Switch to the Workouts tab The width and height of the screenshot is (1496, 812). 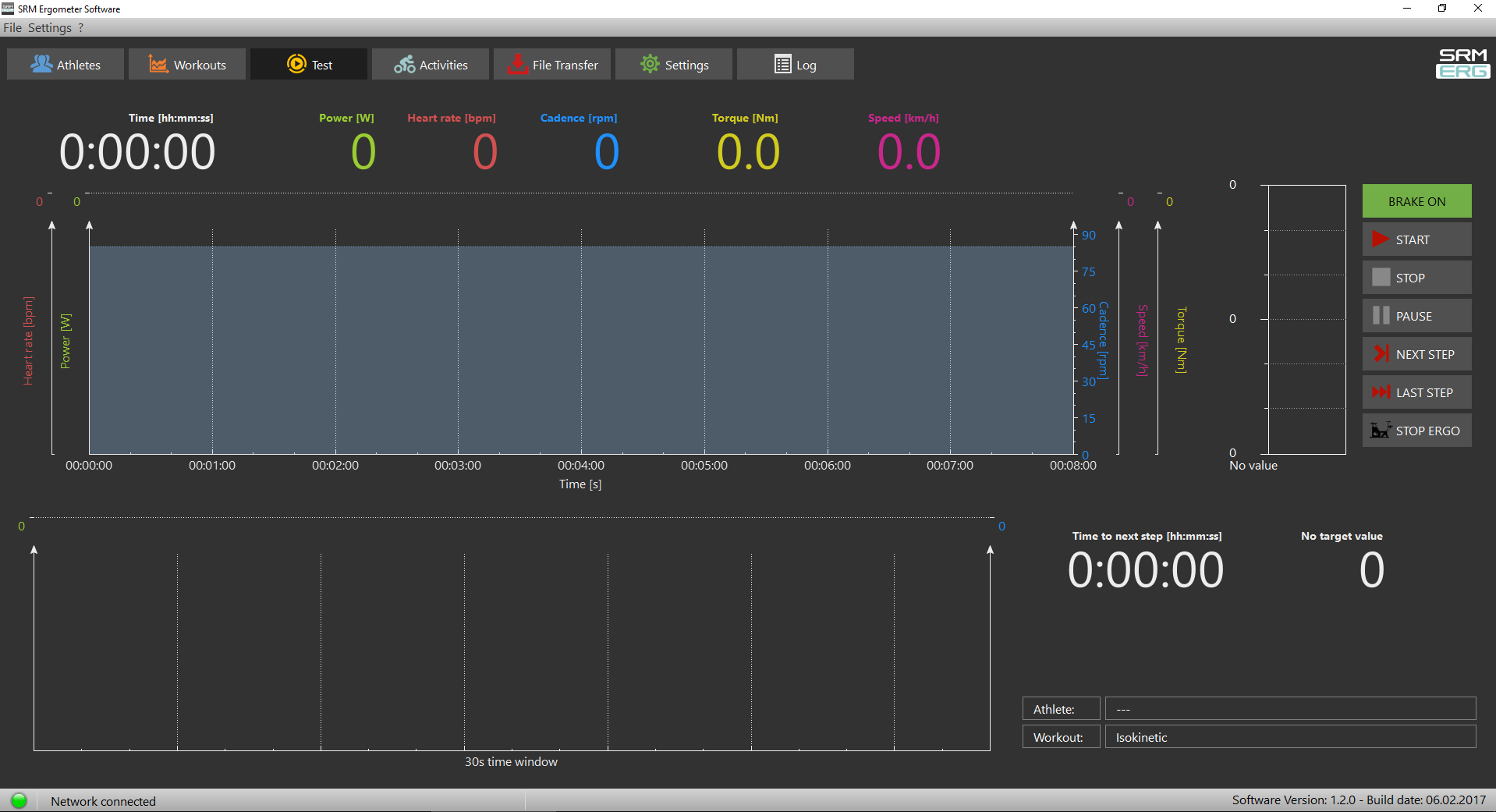187,64
